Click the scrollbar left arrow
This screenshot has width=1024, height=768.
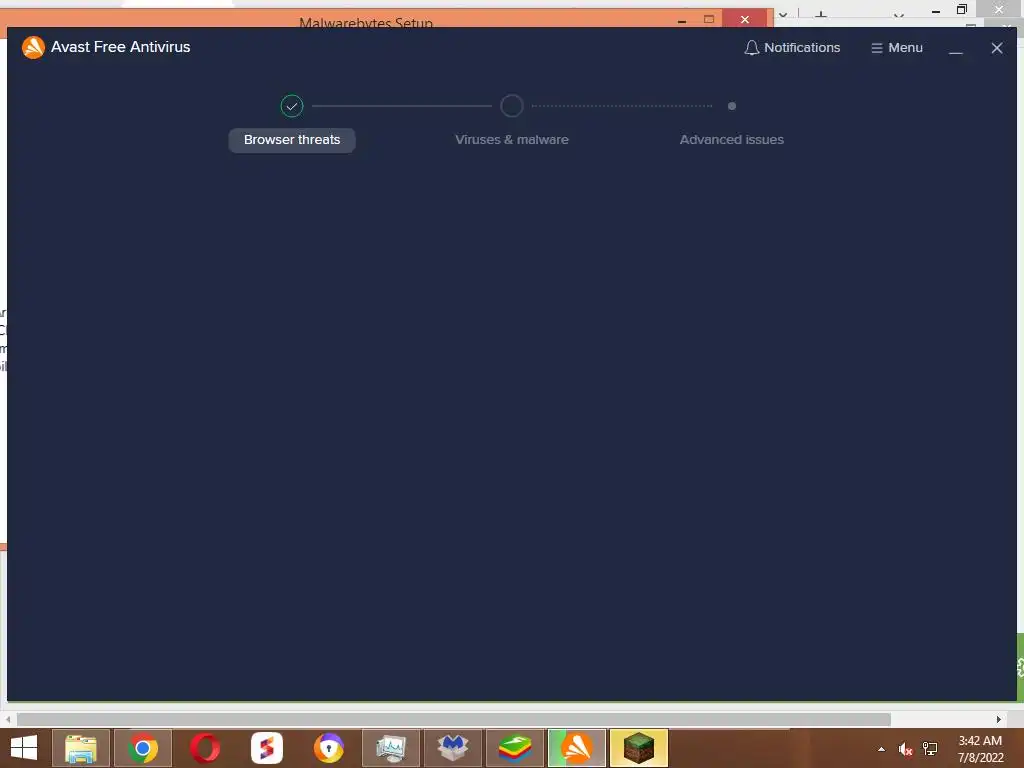[8, 719]
